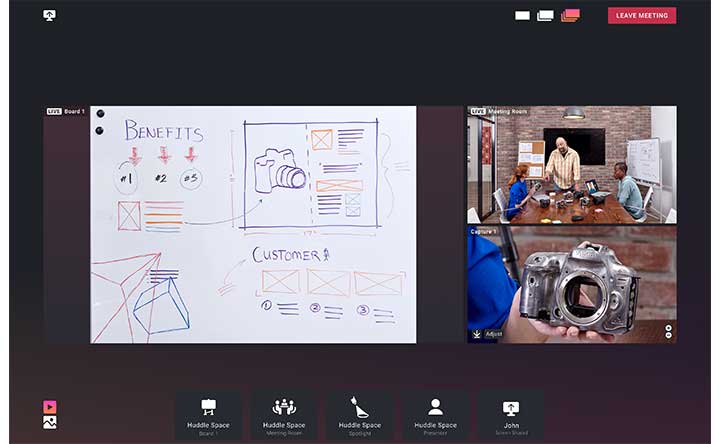
Task: Select the two-window layout icon
Action: point(545,16)
